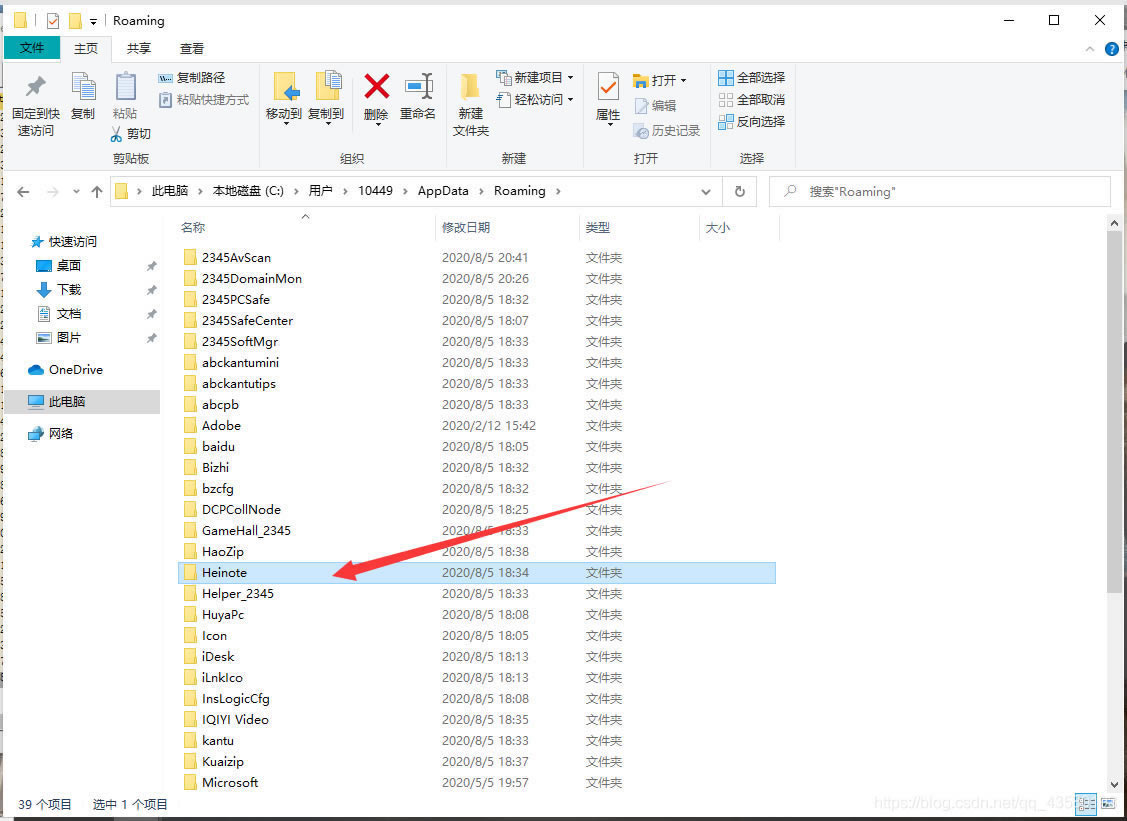Image resolution: width=1127 pixels, height=821 pixels.
Task: Refresh the Roaming folder view
Action: click(740, 192)
